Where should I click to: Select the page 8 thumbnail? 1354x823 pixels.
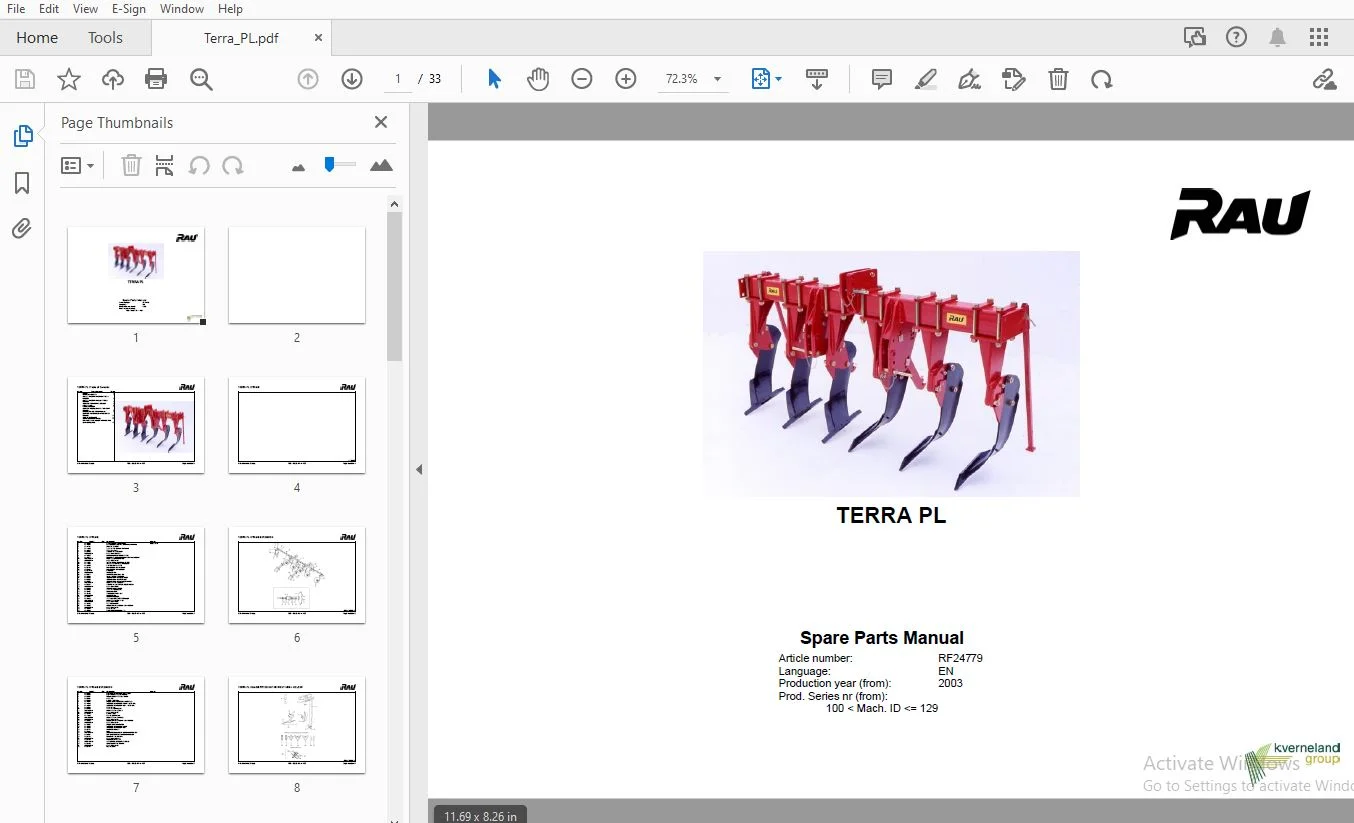coord(297,725)
